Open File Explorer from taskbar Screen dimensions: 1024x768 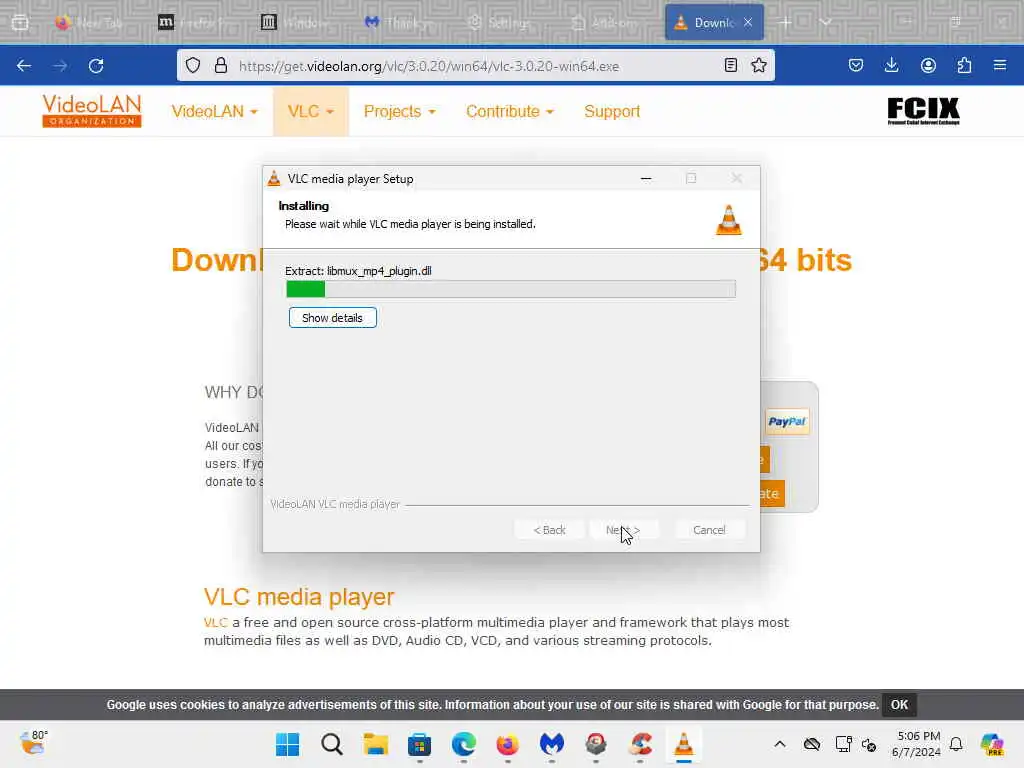click(376, 744)
